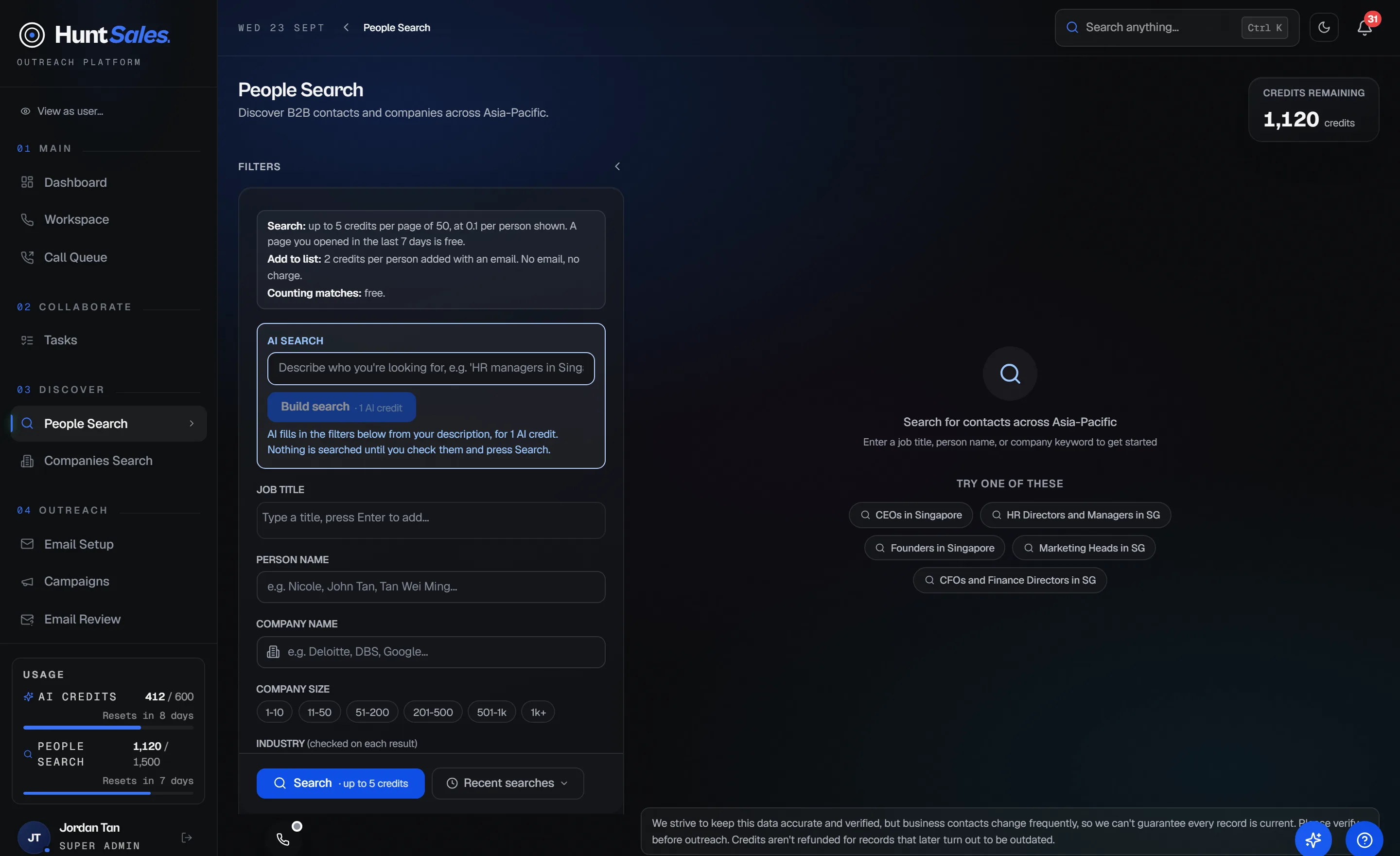Collapse the Filters panel chevron
The image size is (1400, 856).
617,166
